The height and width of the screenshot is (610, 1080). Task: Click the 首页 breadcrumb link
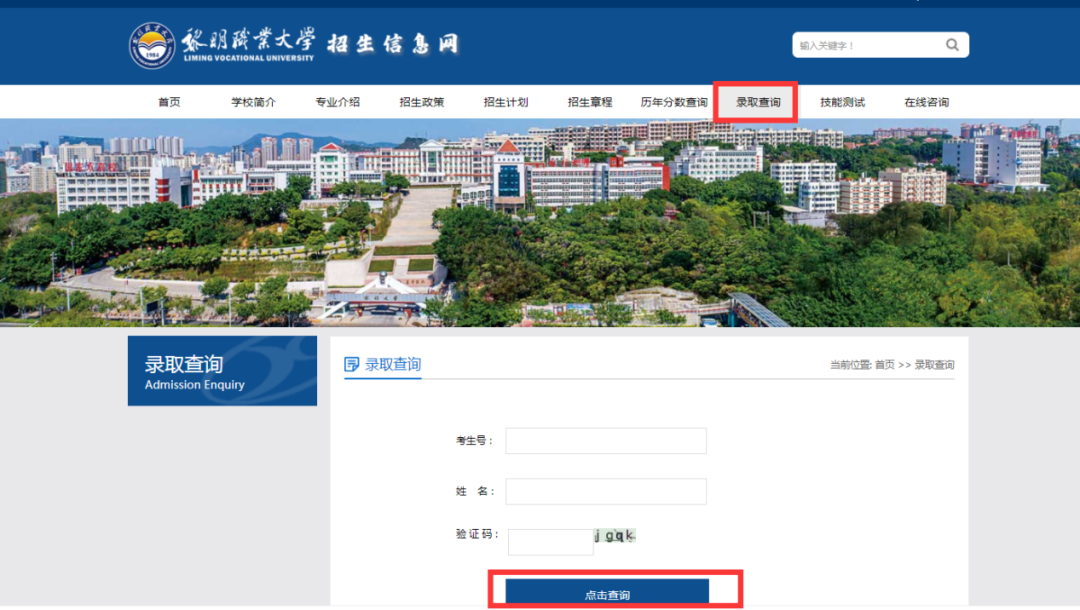[887, 364]
